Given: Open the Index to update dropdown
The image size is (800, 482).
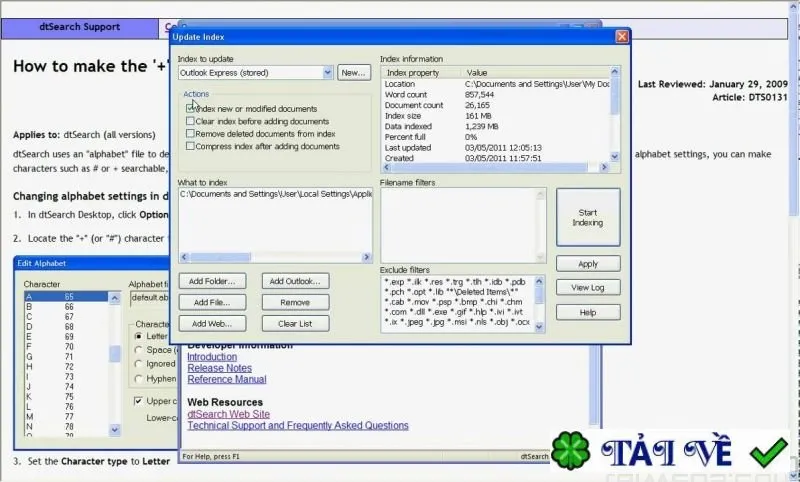Looking at the screenshot, I should point(328,73).
